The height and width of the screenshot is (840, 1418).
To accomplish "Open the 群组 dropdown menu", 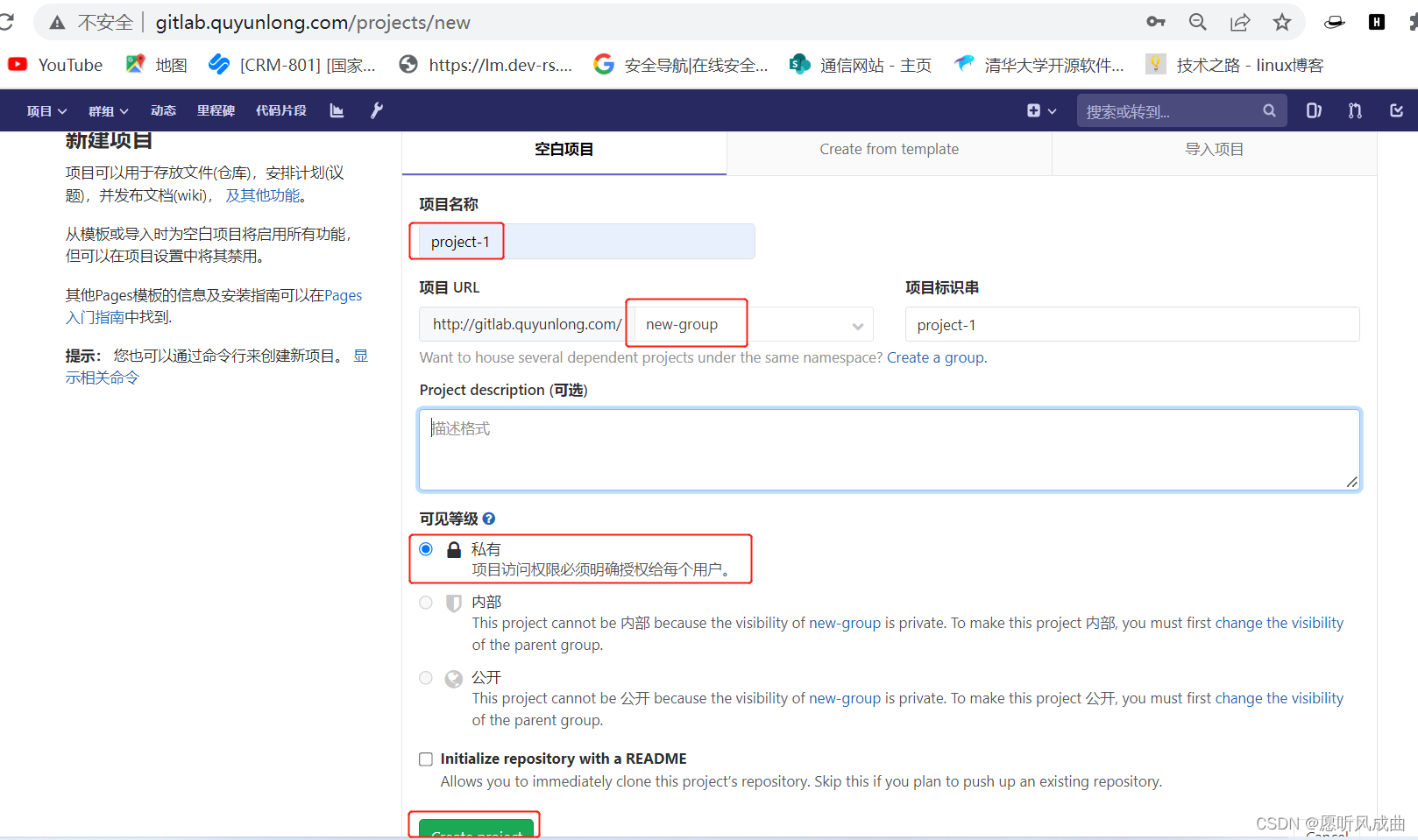I will (107, 110).
